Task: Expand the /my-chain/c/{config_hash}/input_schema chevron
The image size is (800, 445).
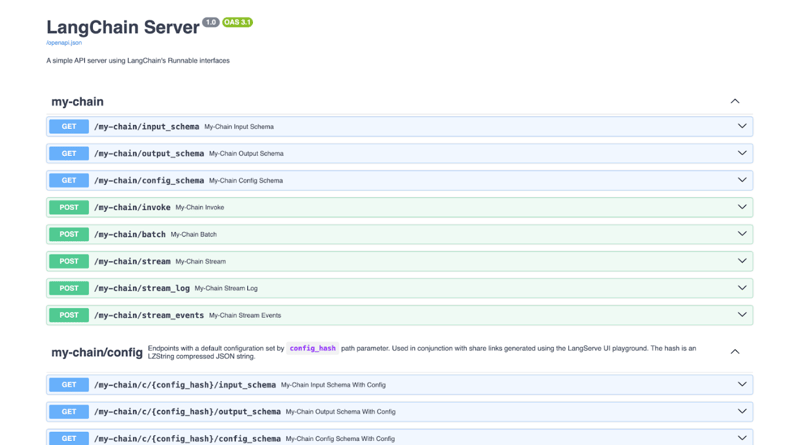Action: tap(742, 385)
